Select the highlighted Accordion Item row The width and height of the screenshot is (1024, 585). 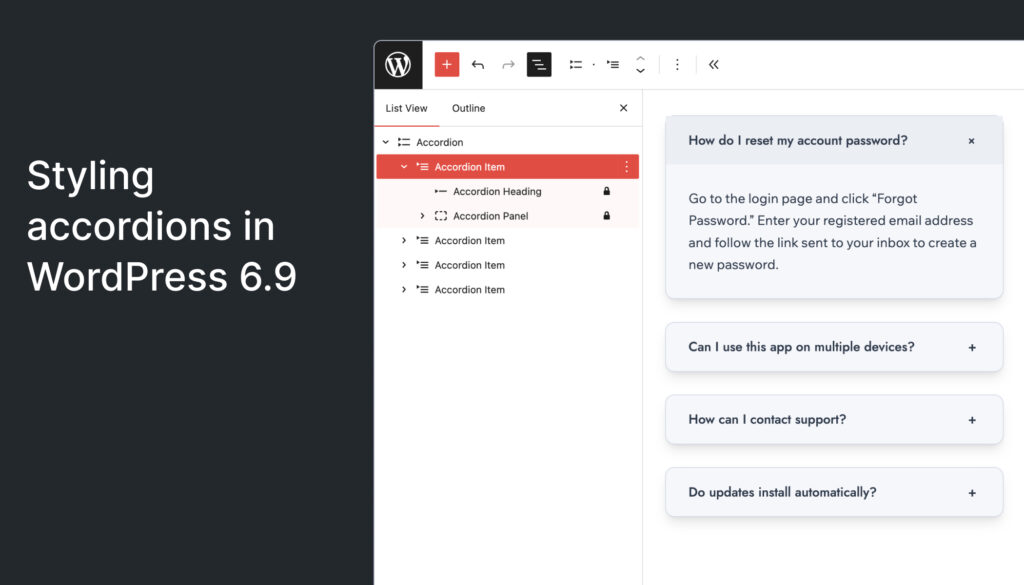click(507, 167)
